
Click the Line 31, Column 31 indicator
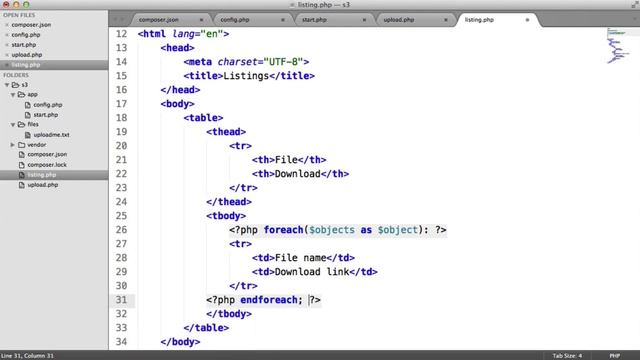click(27, 356)
